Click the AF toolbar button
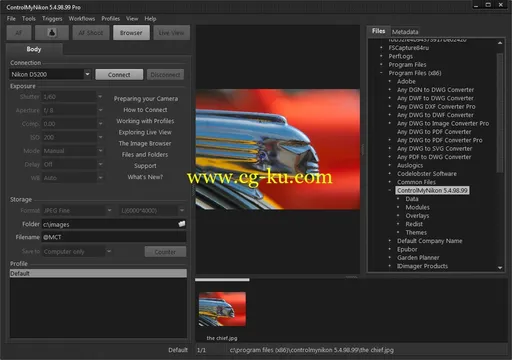Viewport: 512px width, 360px height. point(19,33)
